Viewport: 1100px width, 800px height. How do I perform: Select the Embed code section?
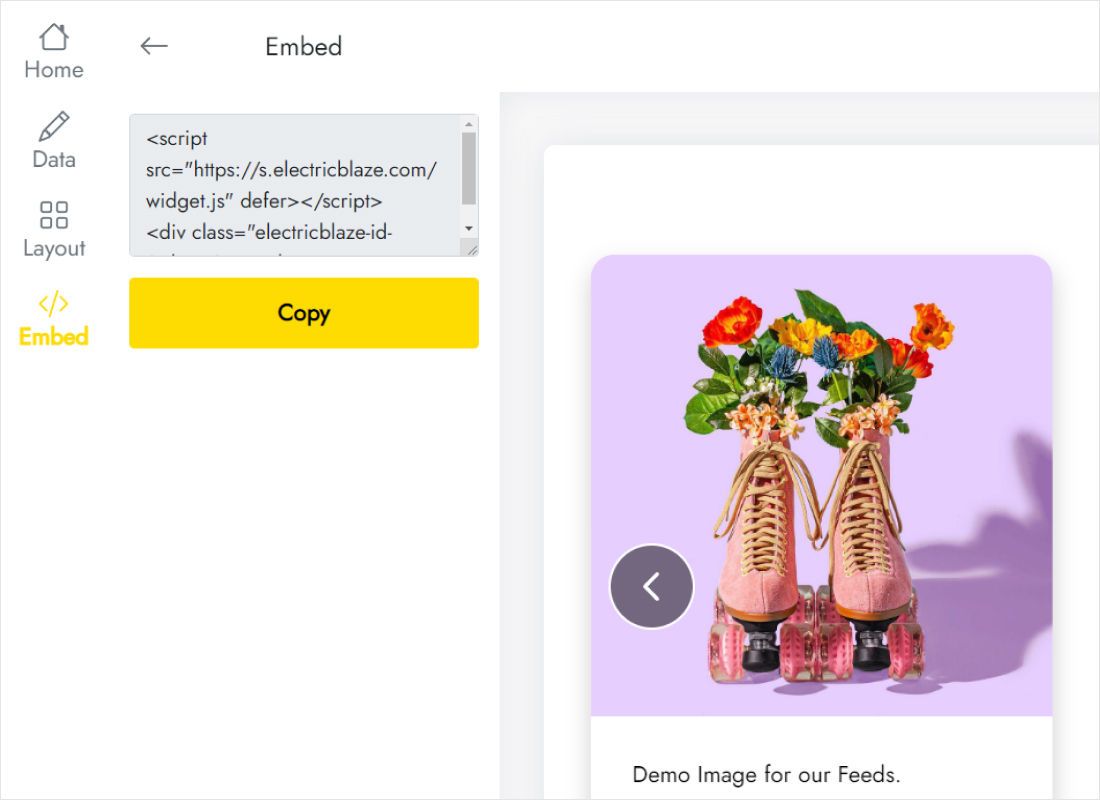coord(53,319)
